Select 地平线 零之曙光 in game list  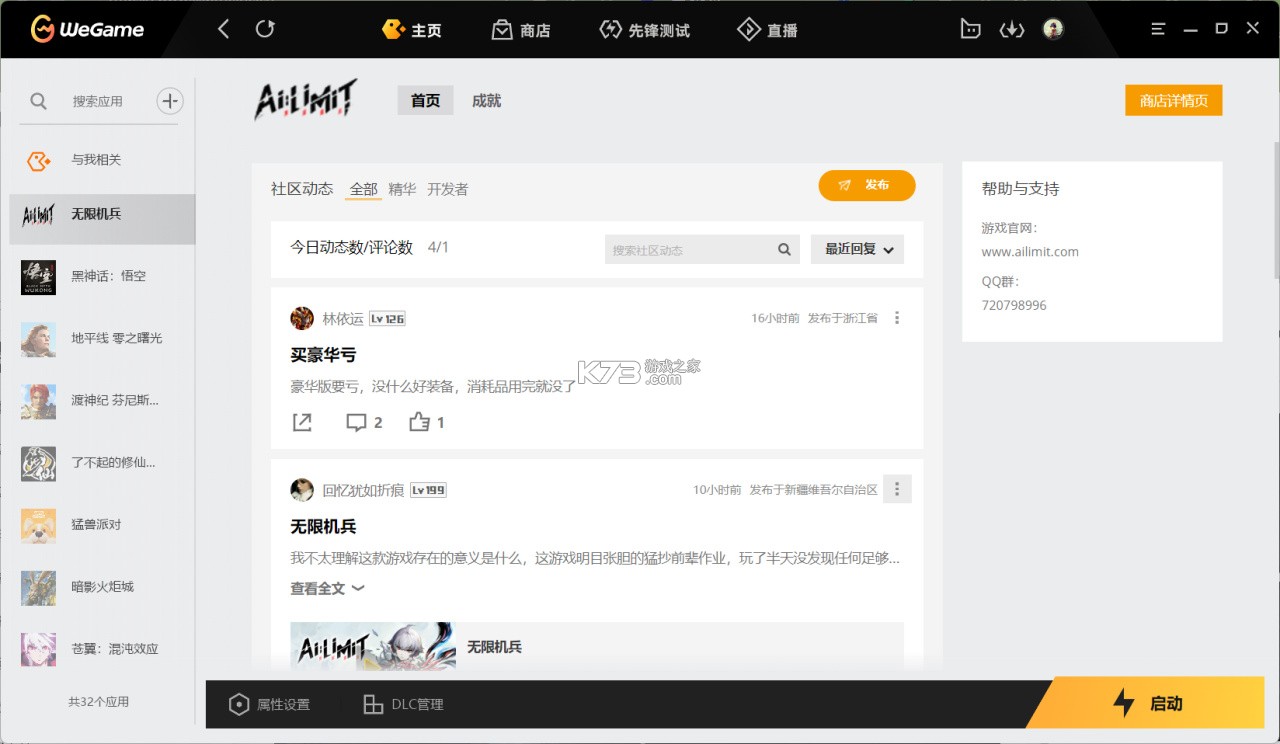coord(102,338)
